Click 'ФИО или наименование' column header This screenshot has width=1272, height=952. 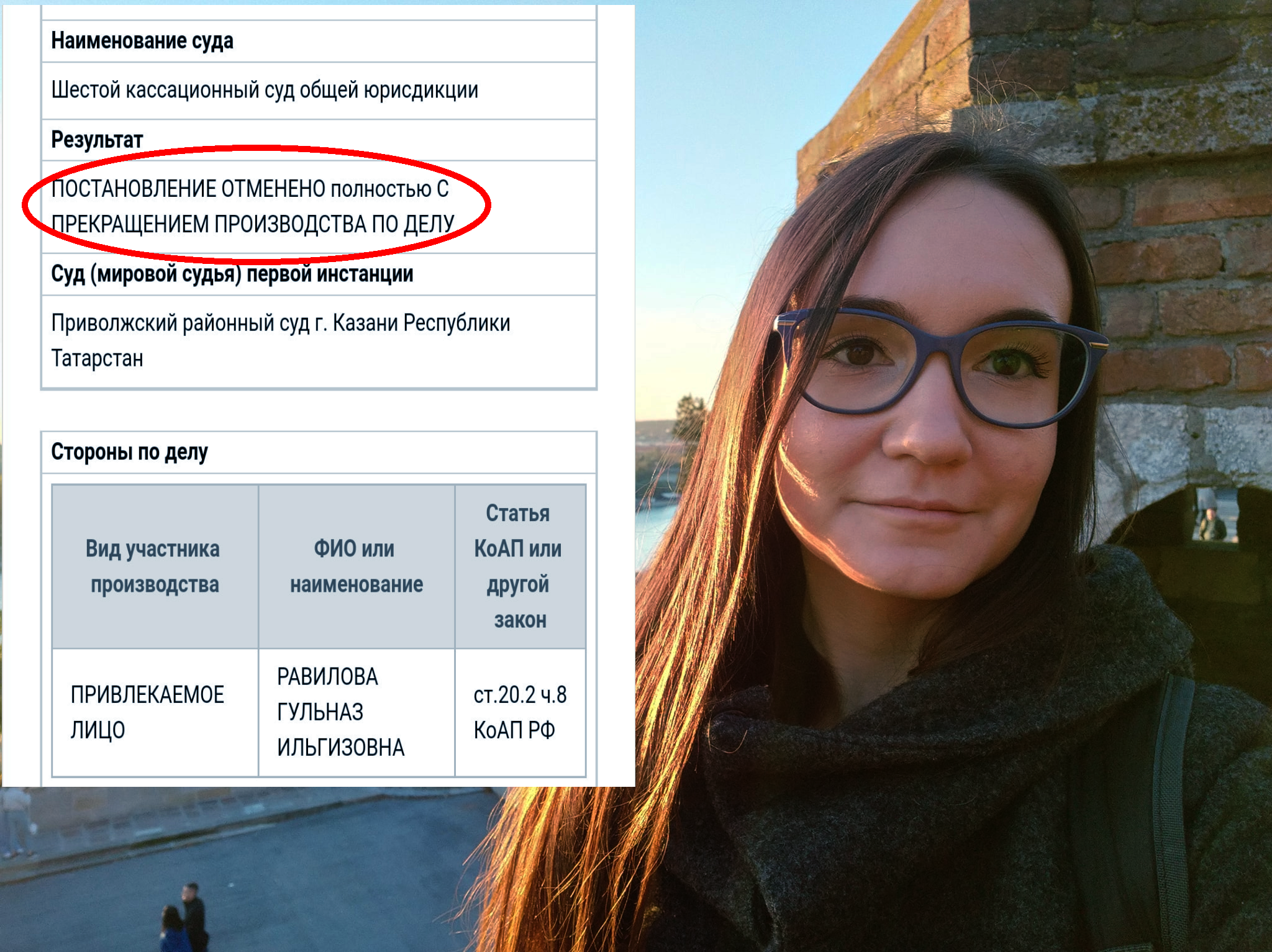pyautogui.click(x=357, y=566)
